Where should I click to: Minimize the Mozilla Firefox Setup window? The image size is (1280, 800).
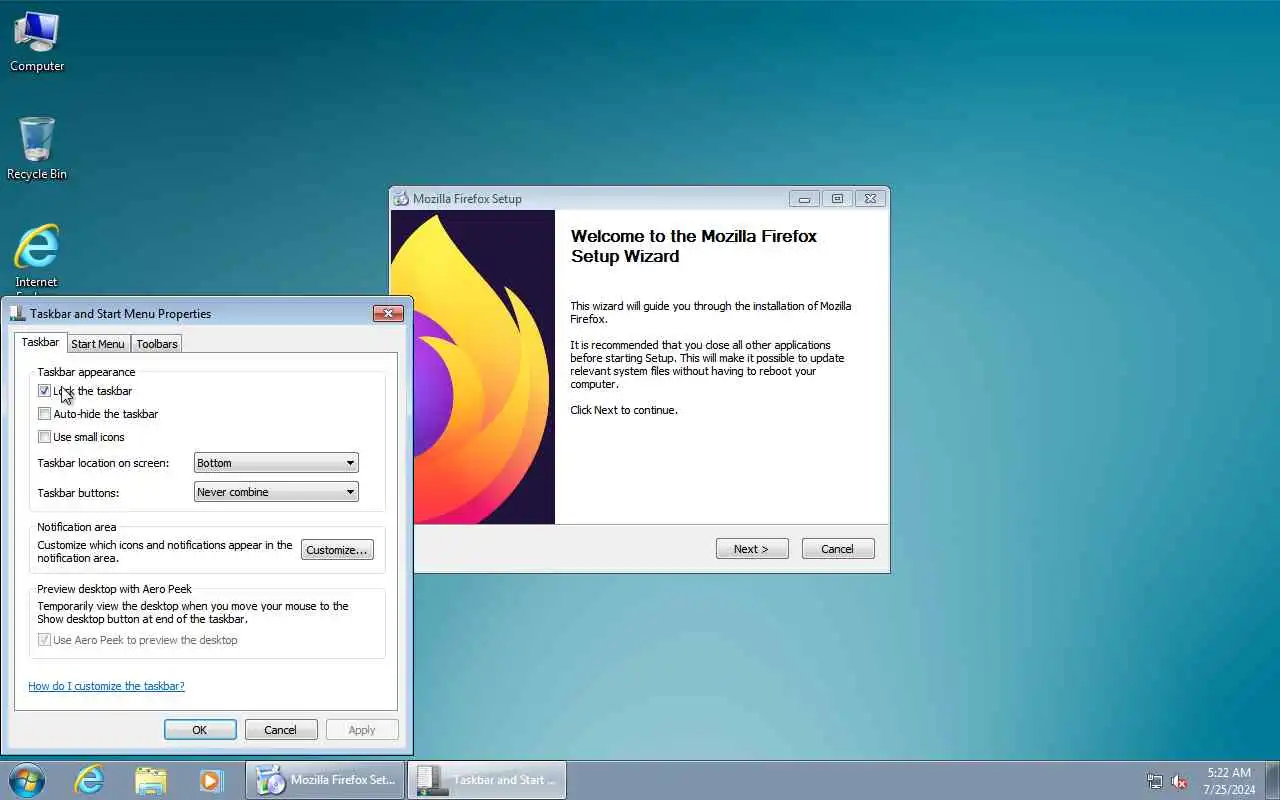point(804,198)
